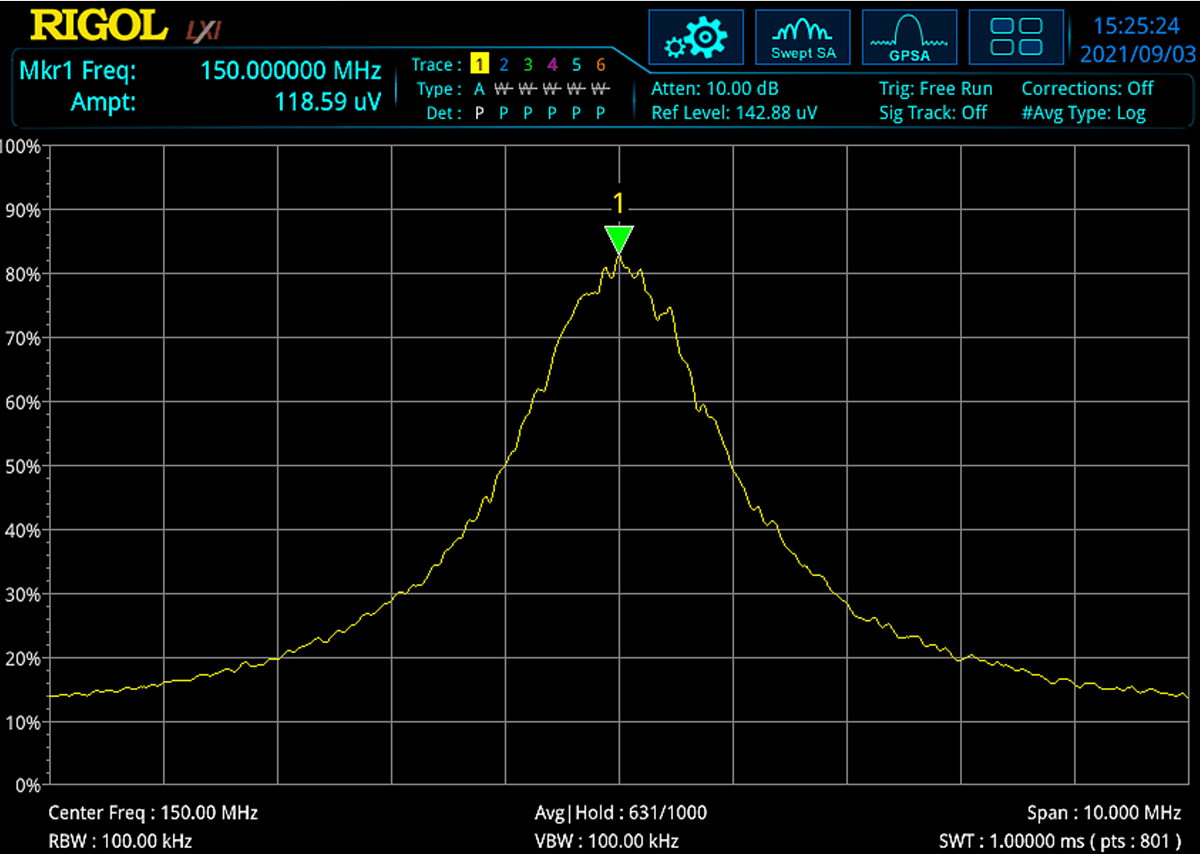Open the settings gear icon
Screen dimensions: 1200x854
click(696, 37)
